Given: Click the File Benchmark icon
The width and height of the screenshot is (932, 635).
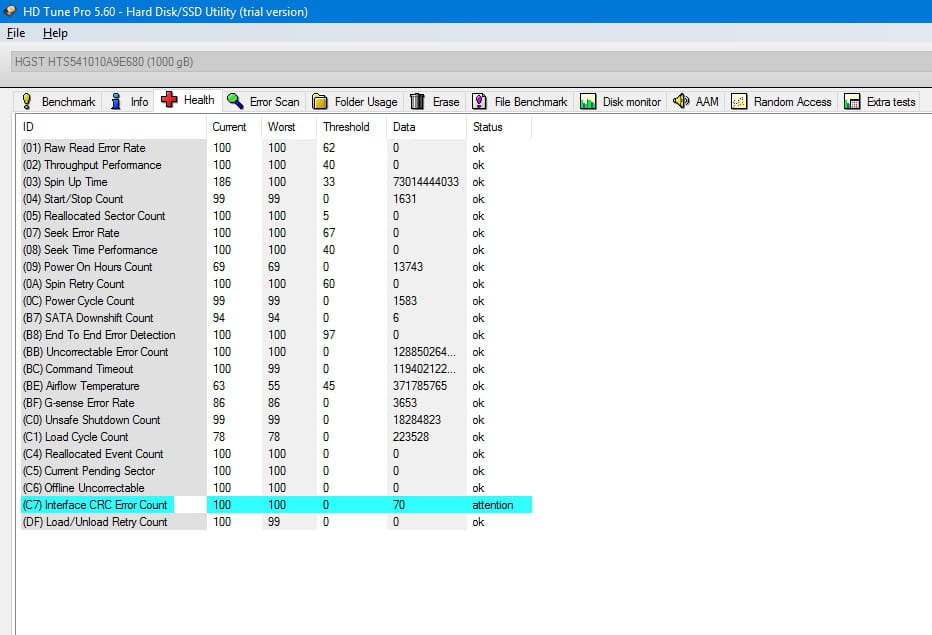Looking at the screenshot, I should (x=480, y=101).
